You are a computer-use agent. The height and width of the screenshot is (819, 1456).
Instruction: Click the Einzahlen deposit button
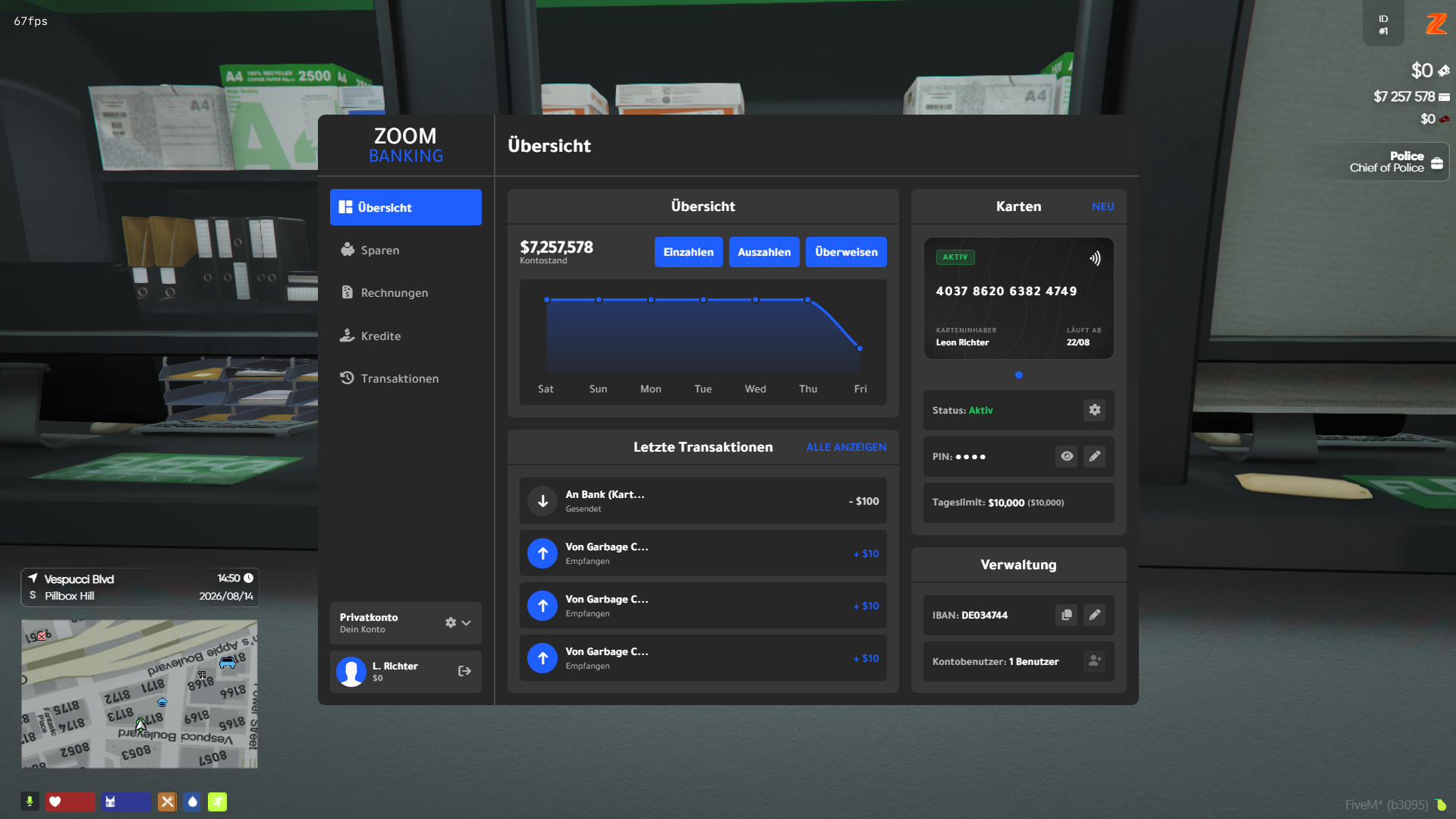[688, 252]
